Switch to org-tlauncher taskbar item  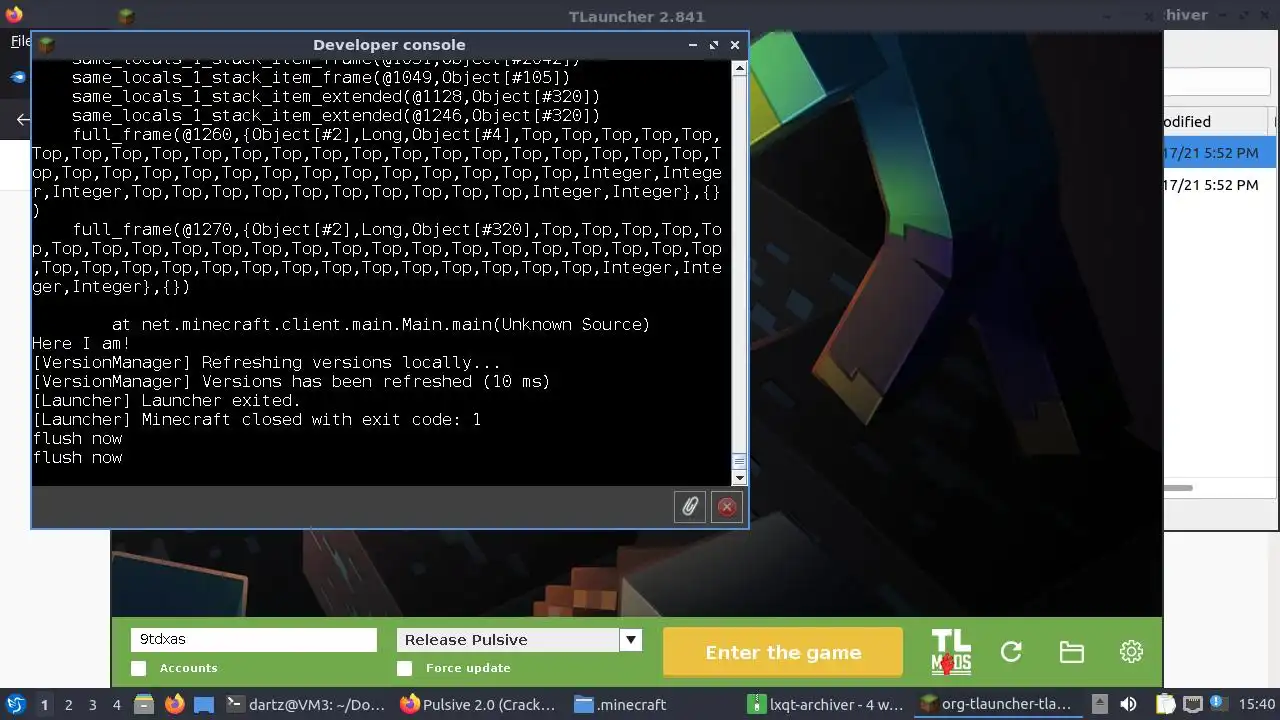(999, 704)
